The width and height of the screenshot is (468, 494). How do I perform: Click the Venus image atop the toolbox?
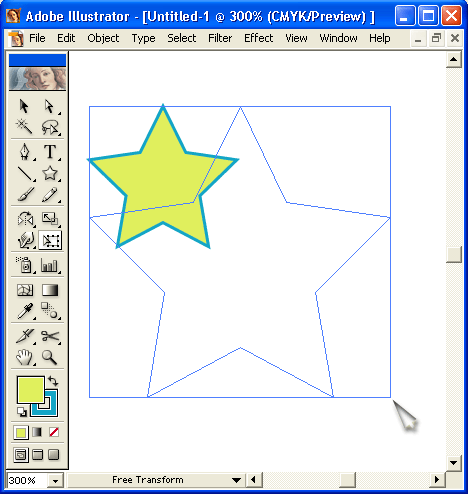click(37, 79)
